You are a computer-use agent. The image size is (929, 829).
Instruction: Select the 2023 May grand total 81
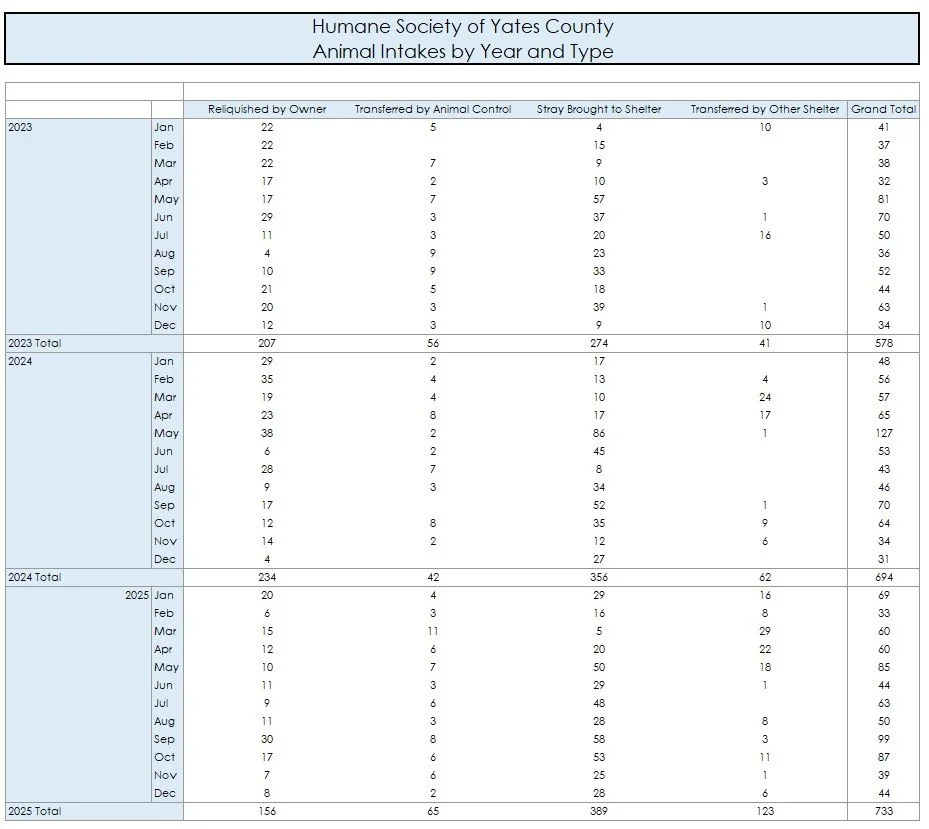[x=883, y=199]
